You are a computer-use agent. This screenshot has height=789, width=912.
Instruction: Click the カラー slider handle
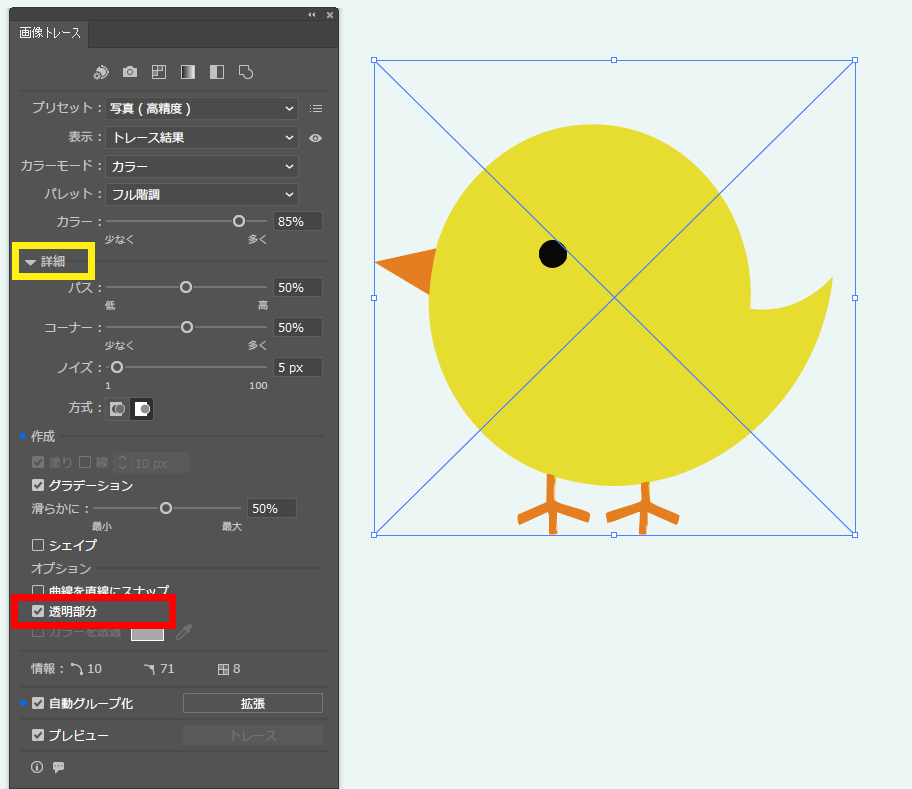pos(238,221)
